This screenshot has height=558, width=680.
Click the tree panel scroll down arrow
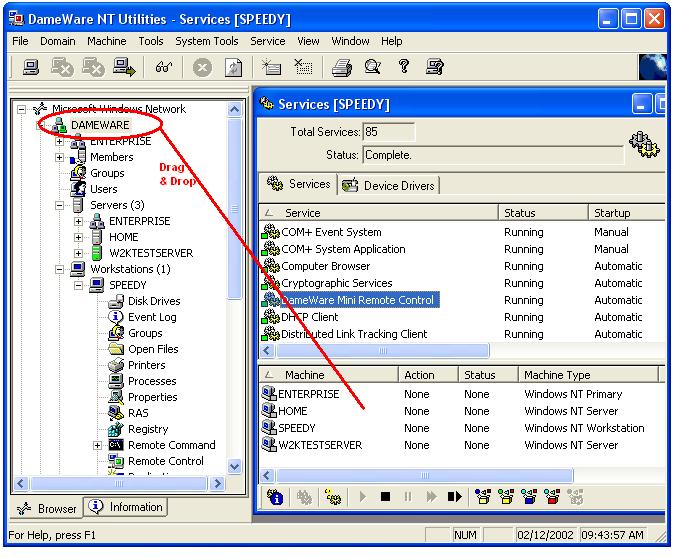(234, 467)
